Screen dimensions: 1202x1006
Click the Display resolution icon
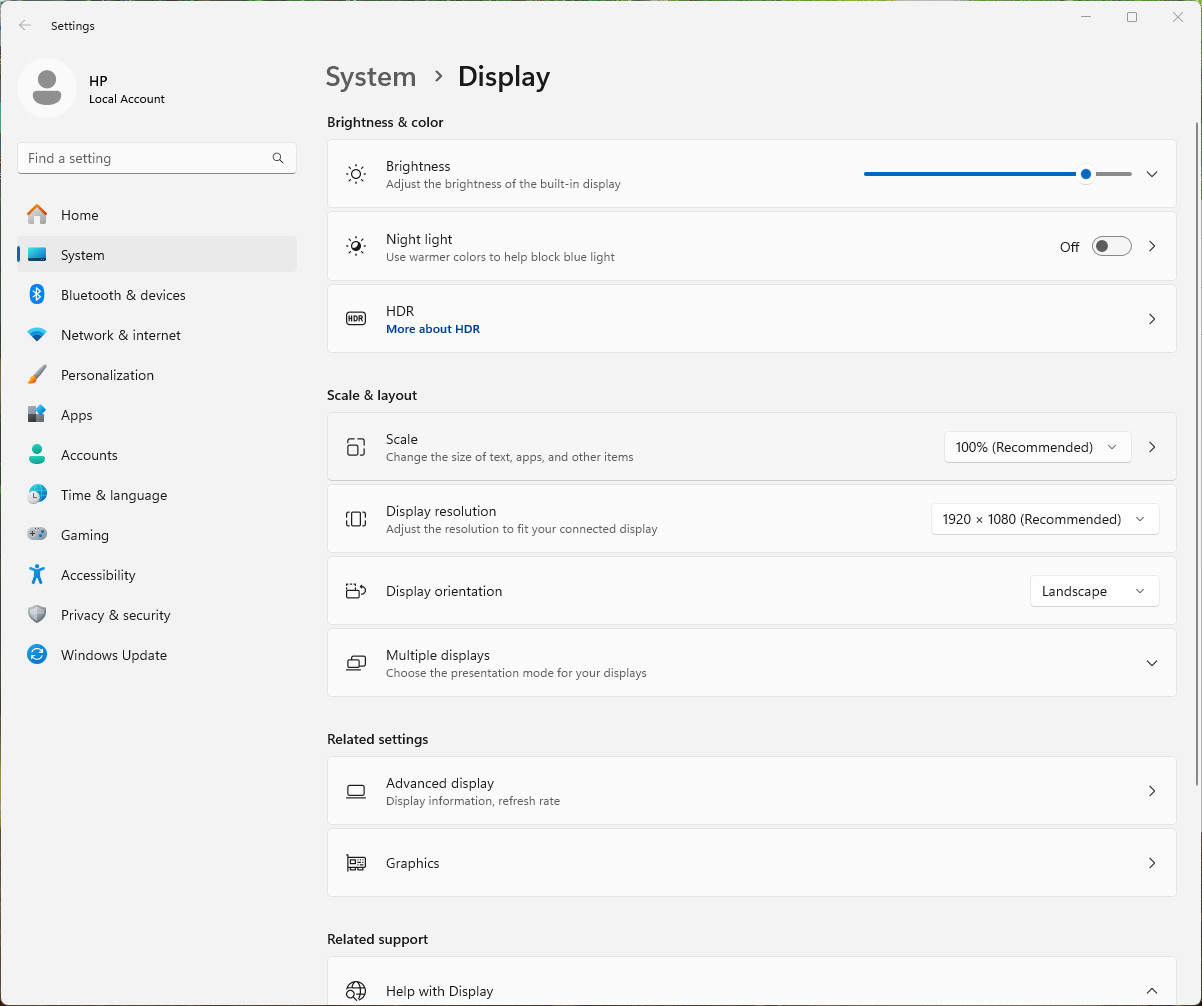[x=356, y=519]
